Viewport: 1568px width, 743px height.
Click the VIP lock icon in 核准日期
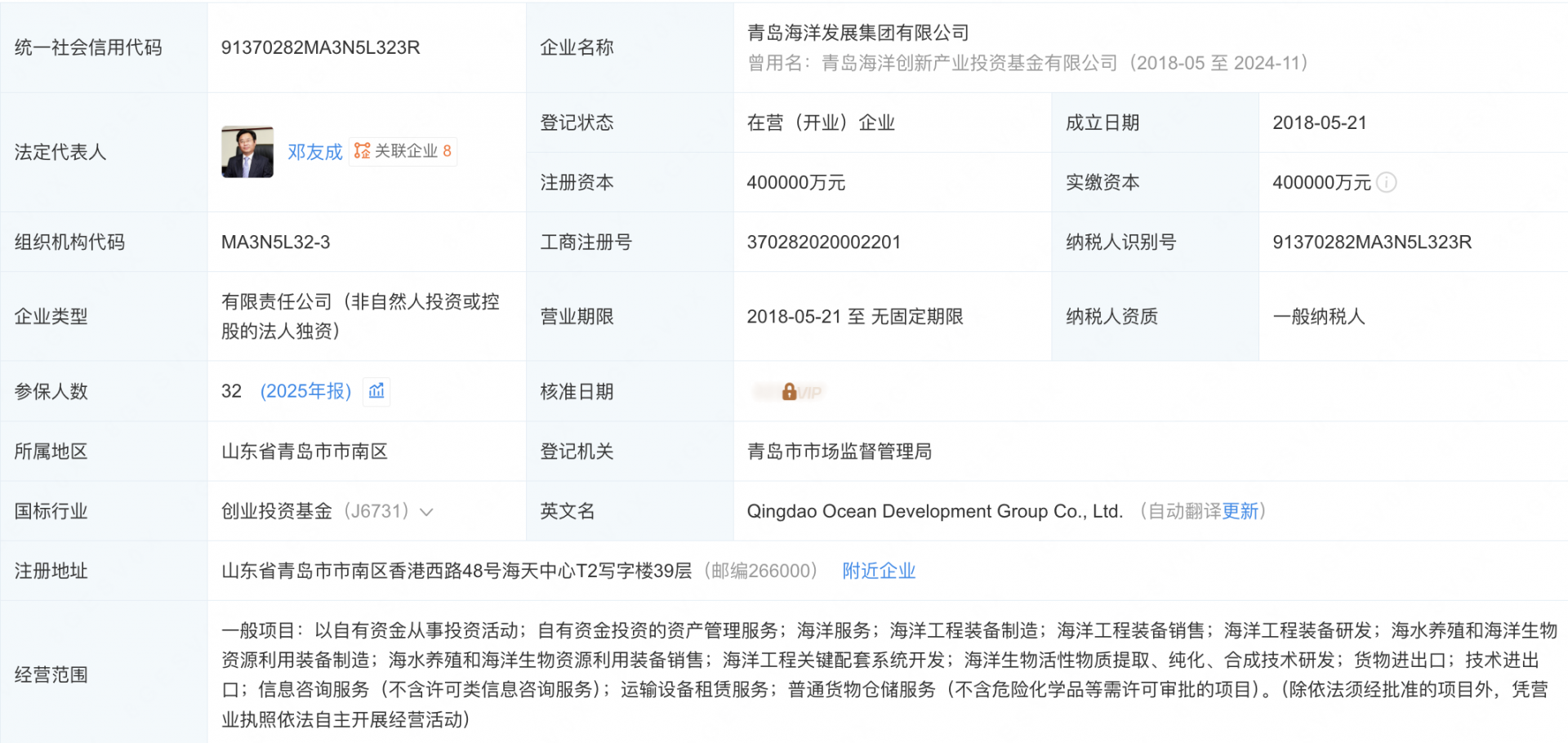point(789,392)
